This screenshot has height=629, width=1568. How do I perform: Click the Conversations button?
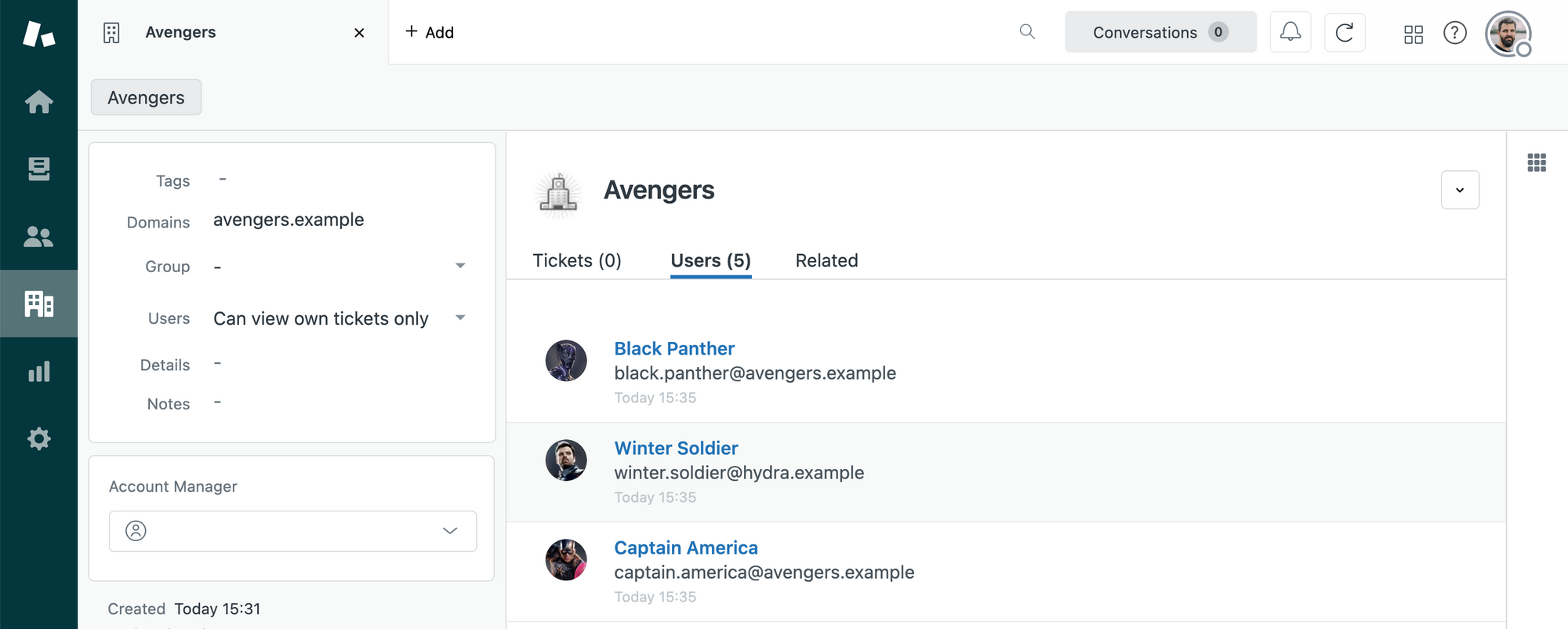1160,32
